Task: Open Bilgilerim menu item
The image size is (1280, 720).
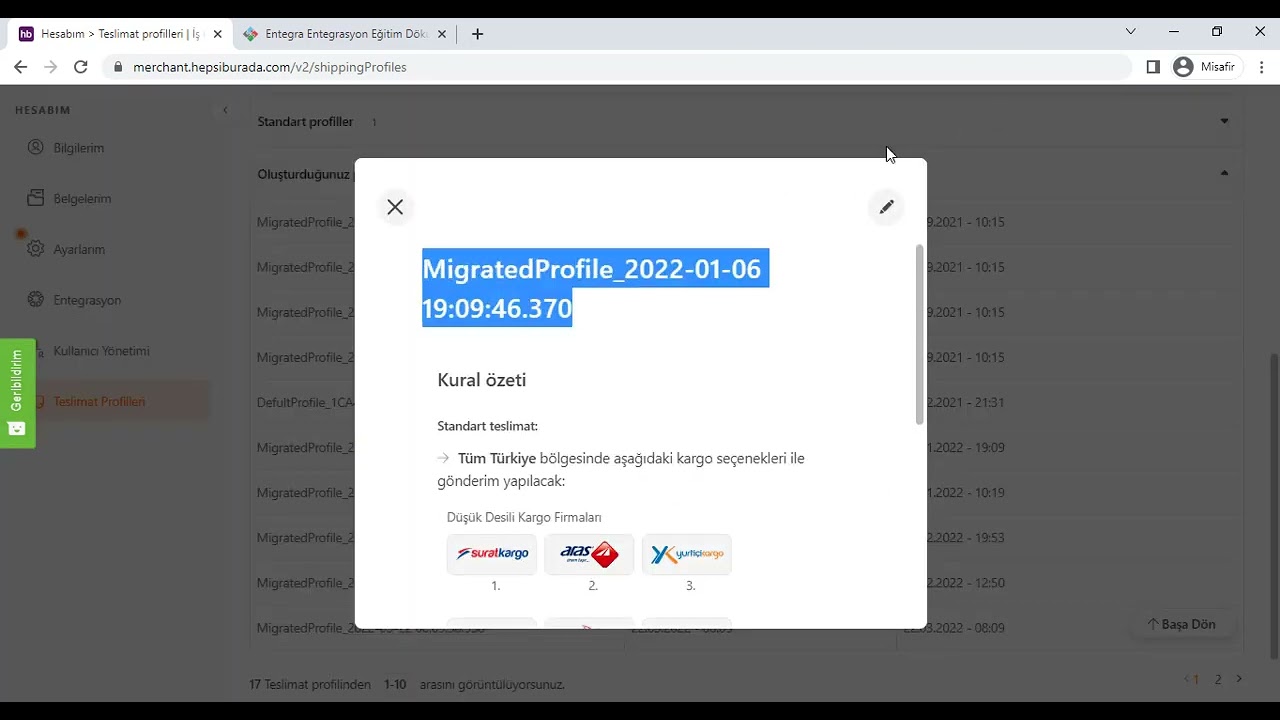Action: coord(79,148)
